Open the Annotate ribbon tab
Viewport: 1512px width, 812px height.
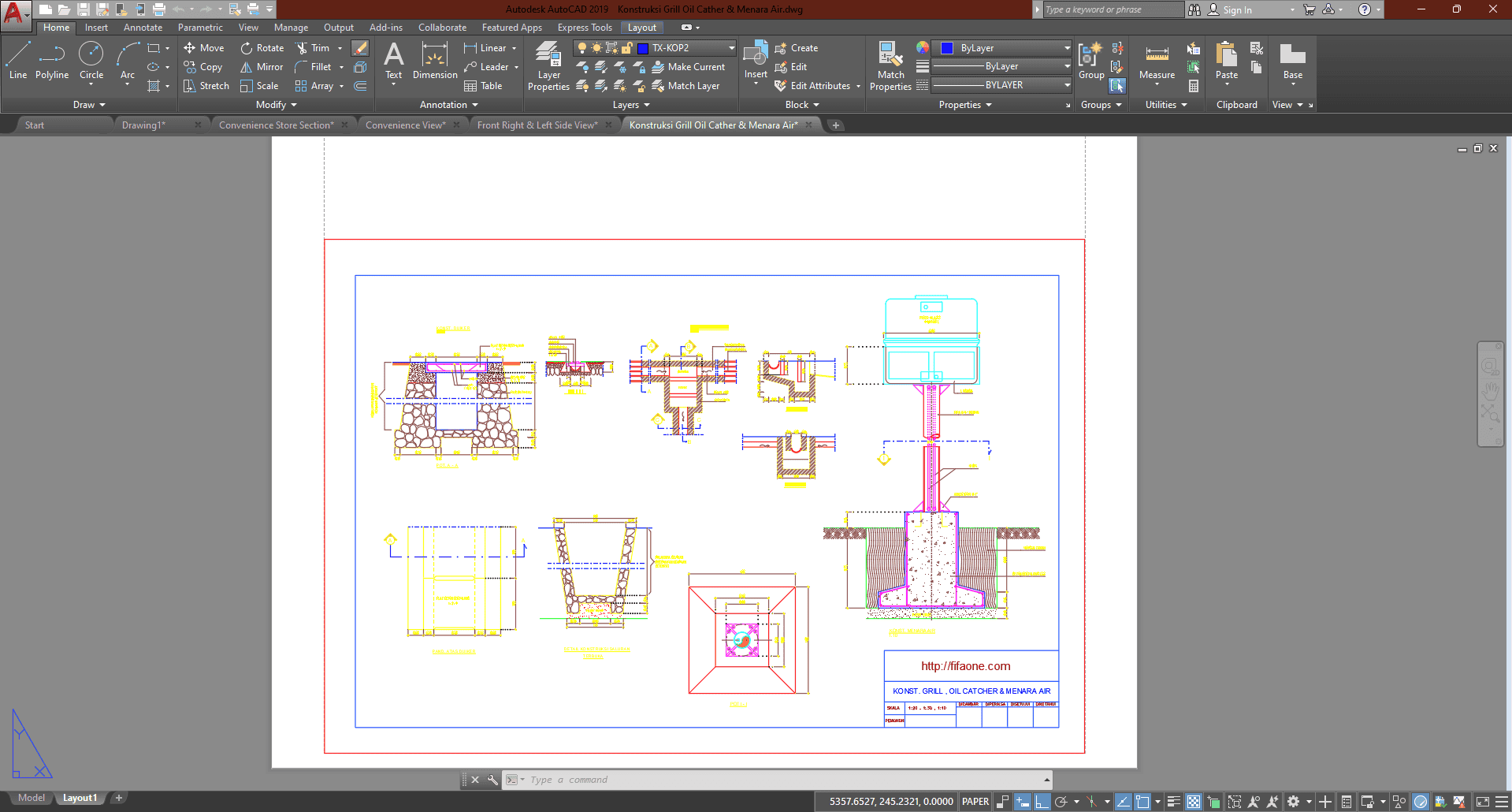(x=143, y=28)
